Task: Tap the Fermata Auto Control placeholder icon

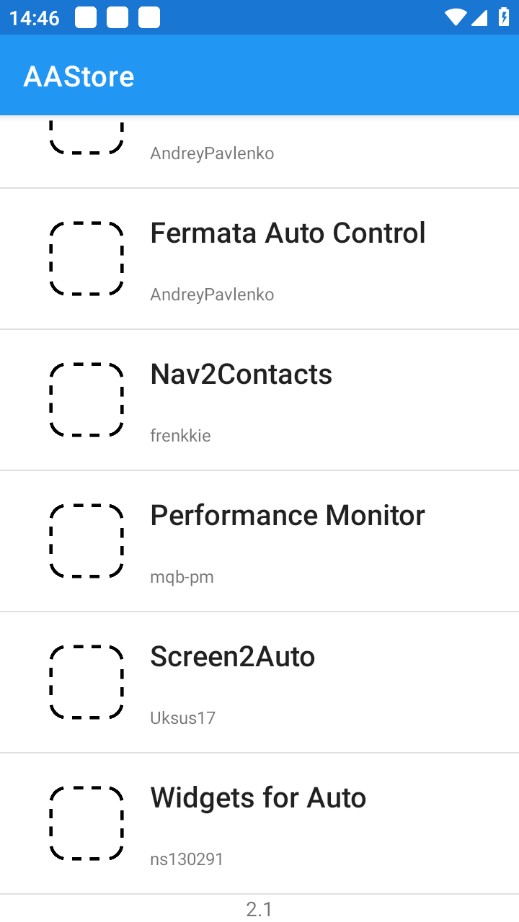Action: tap(86, 258)
